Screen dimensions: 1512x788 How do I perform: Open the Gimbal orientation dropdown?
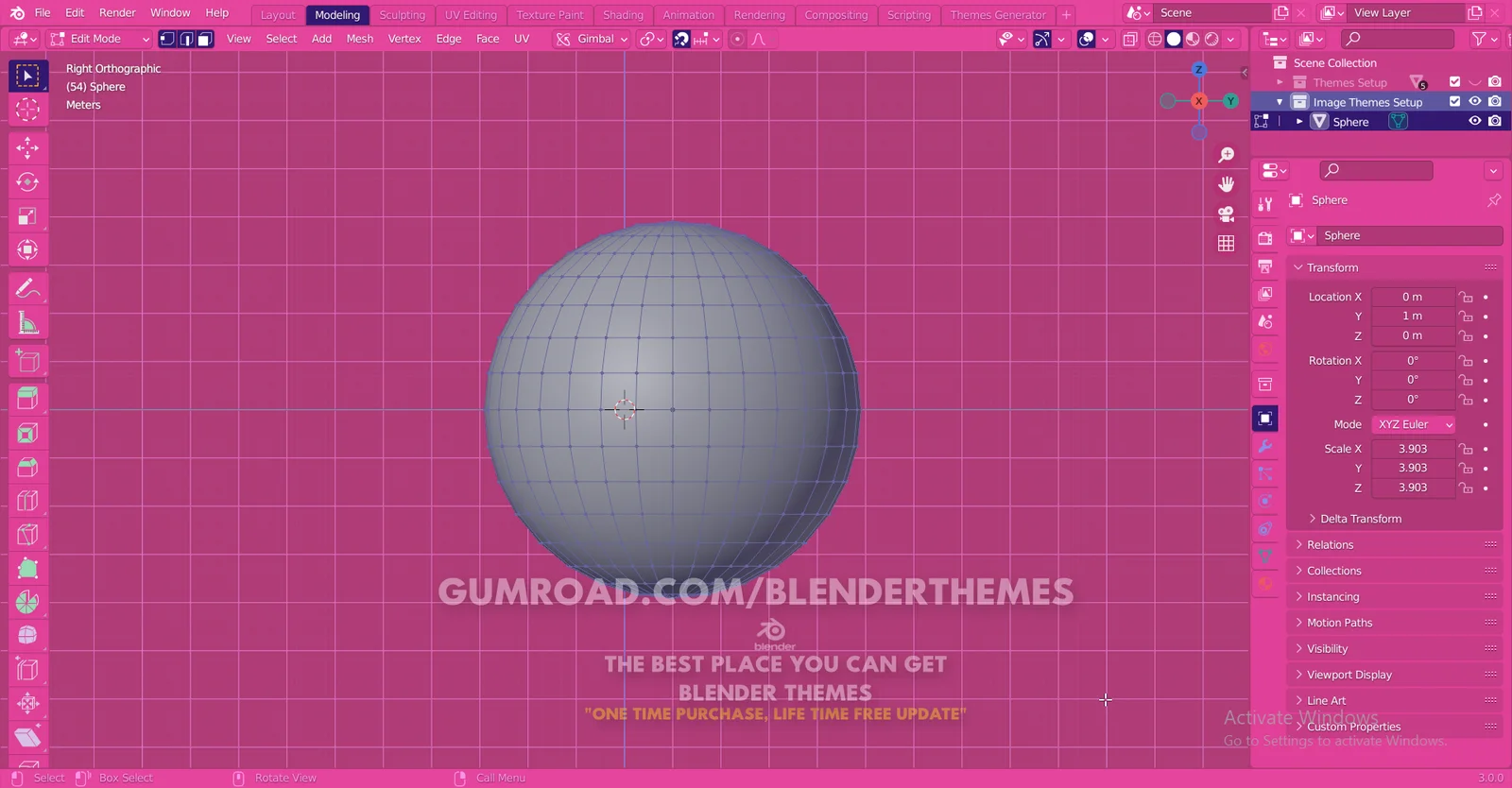(x=592, y=39)
